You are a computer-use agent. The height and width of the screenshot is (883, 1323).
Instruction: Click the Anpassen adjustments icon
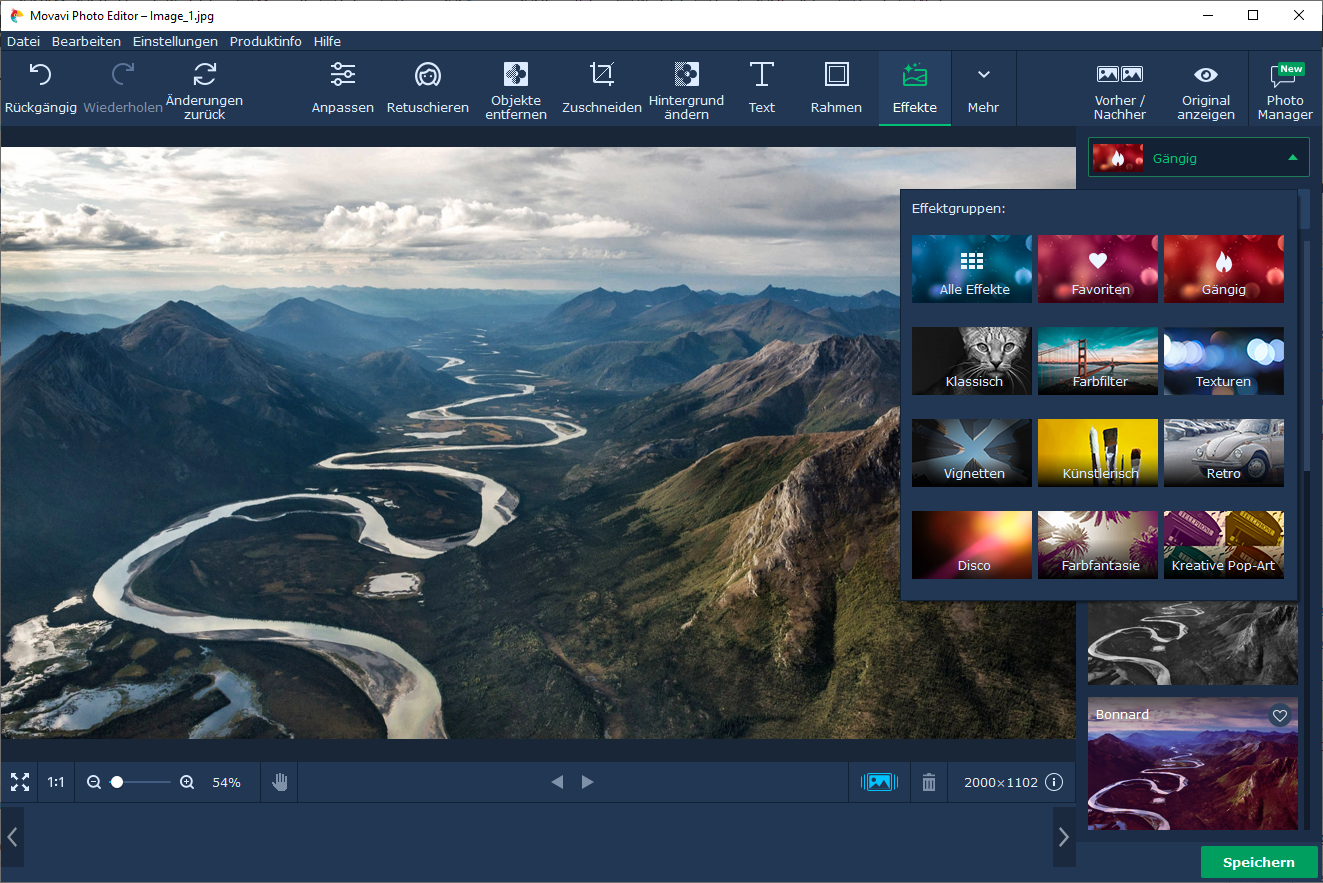coord(343,87)
